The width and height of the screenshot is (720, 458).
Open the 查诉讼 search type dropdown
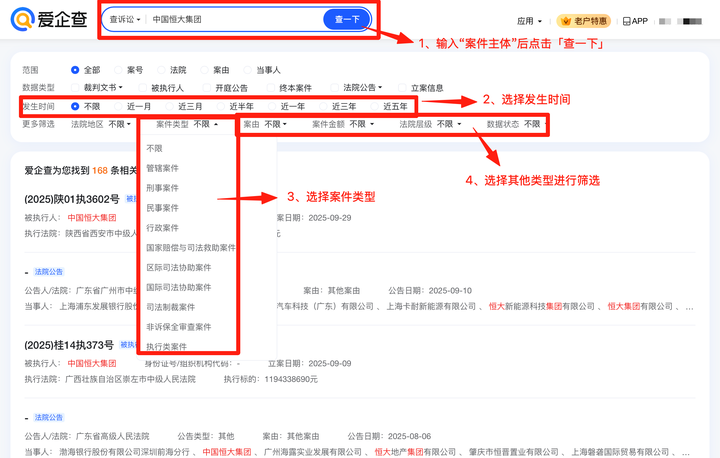[x=124, y=20]
